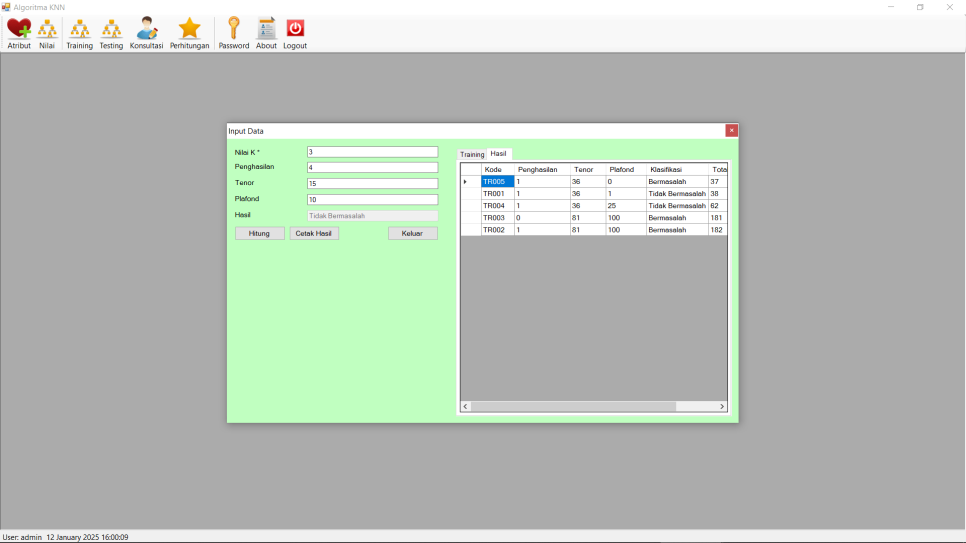The image size is (966, 543).
Task: Click the Cetak Hasil button
Action: (314, 233)
